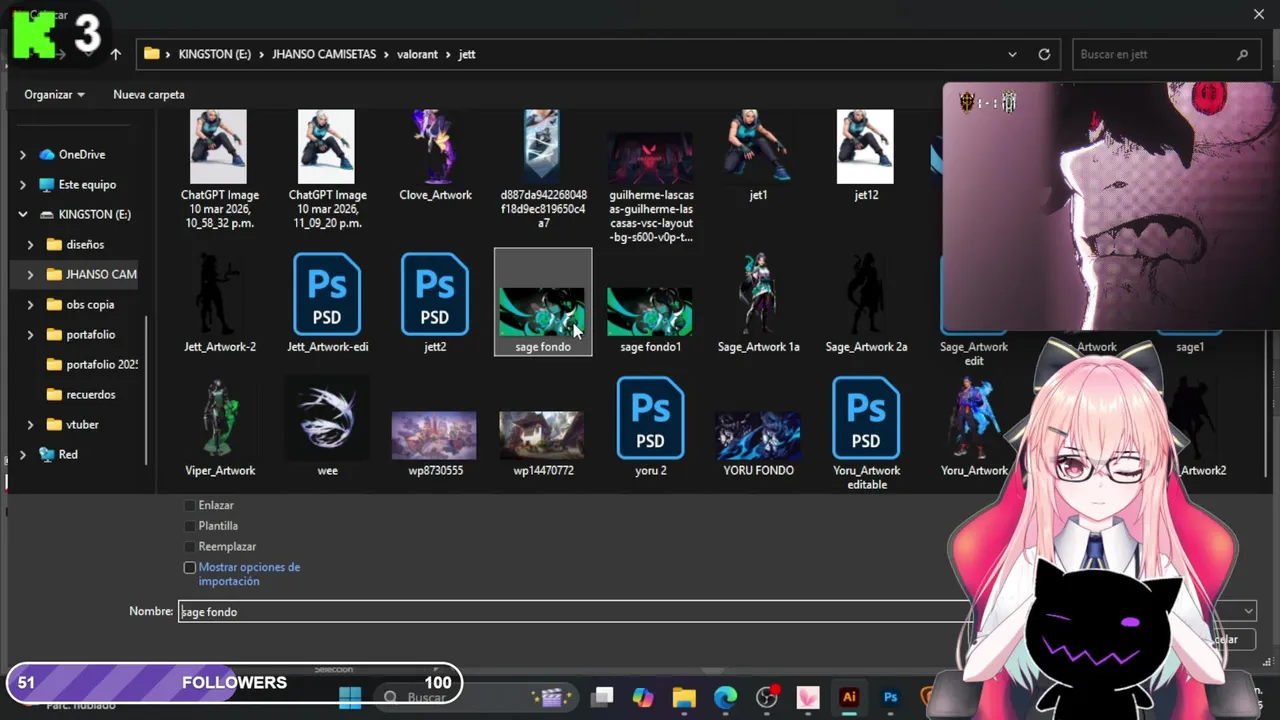This screenshot has height=720, width=1280.
Task: Enable the Plantilla checkbox
Action: [x=190, y=525]
